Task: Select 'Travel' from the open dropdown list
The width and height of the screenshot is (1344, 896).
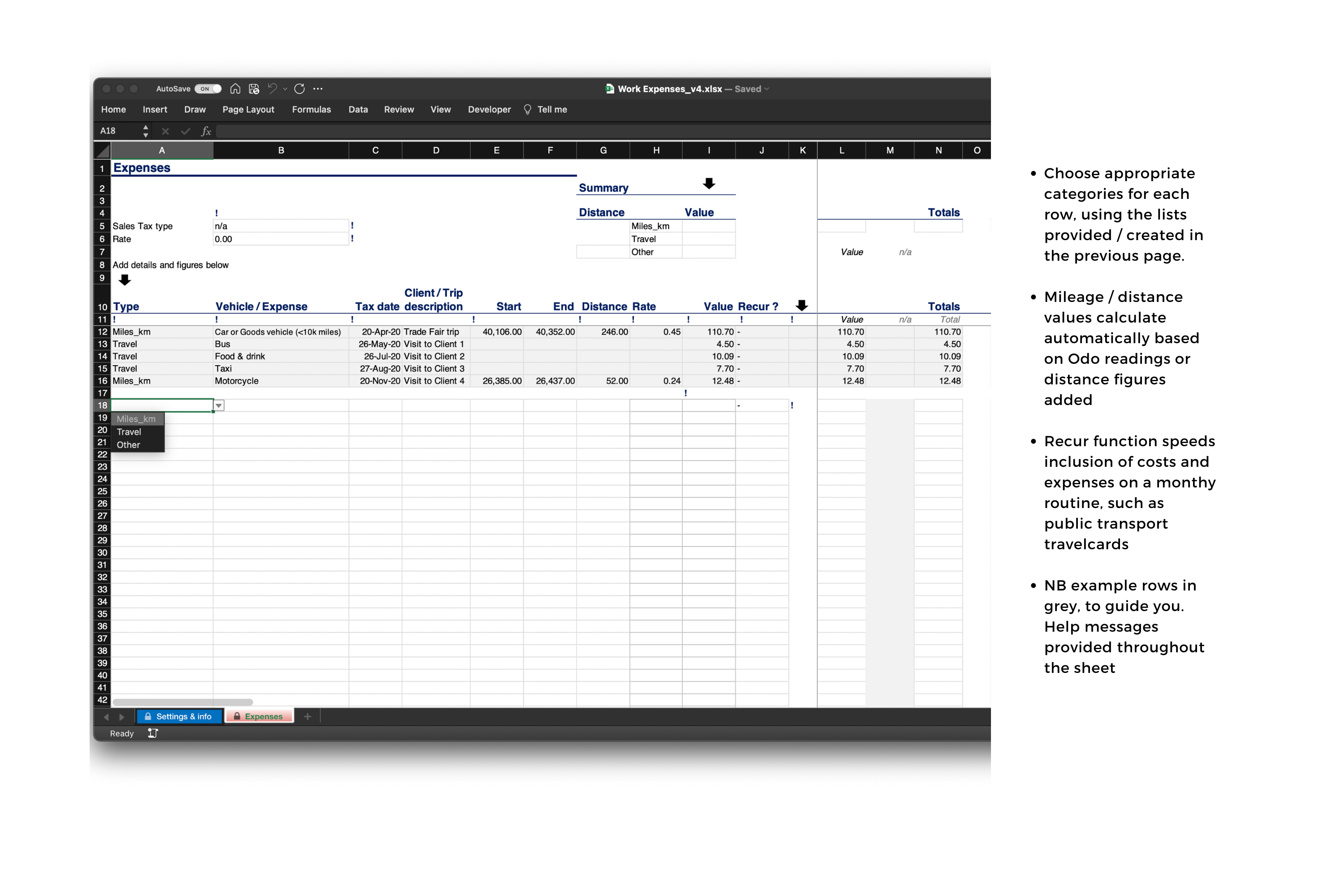Action: tap(129, 431)
